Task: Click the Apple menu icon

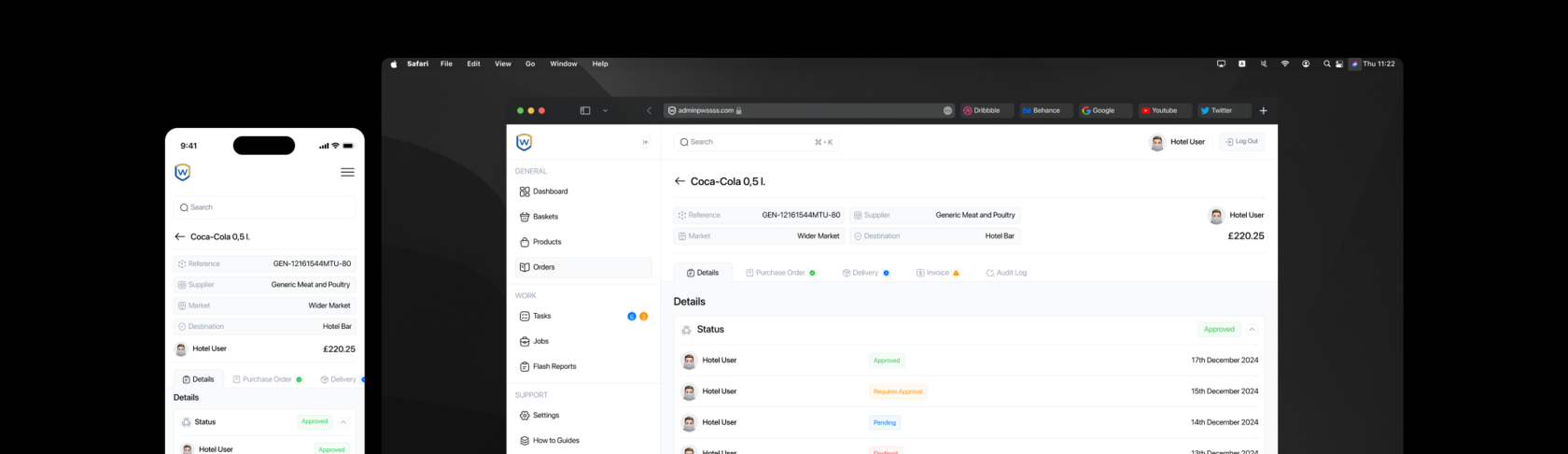Action: (393, 64)
